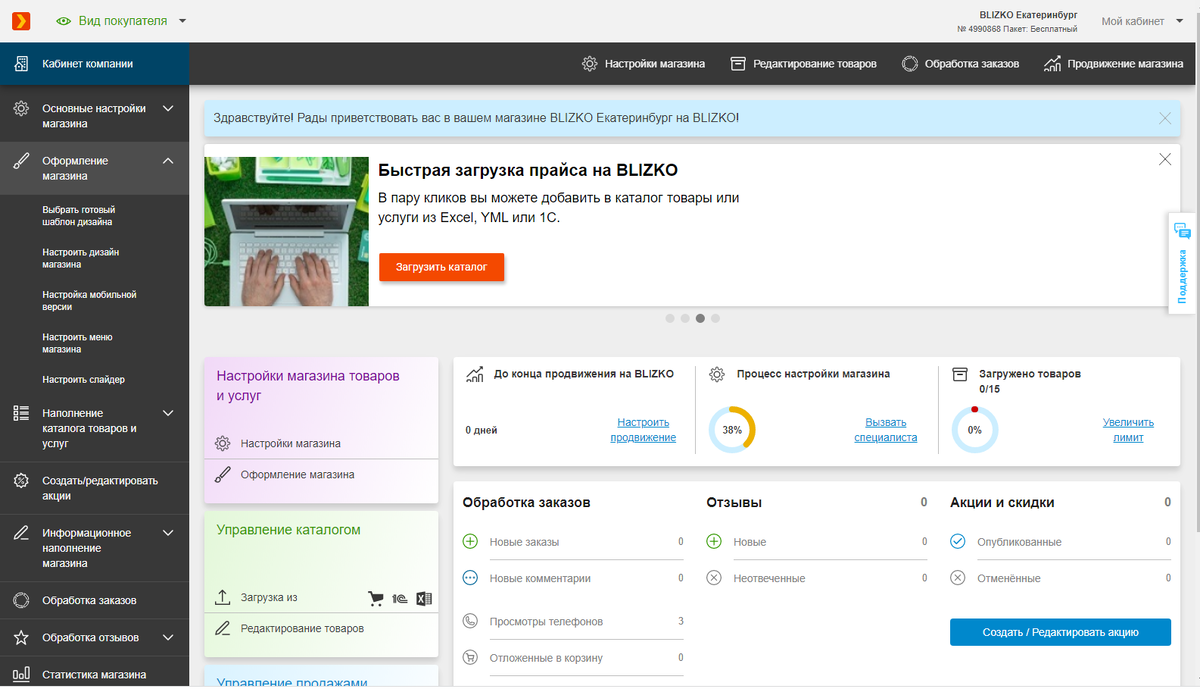Click the green eye icon near Вид покупателя
The width and height of the screenshot is (1200, 689).
pos(64,21)
